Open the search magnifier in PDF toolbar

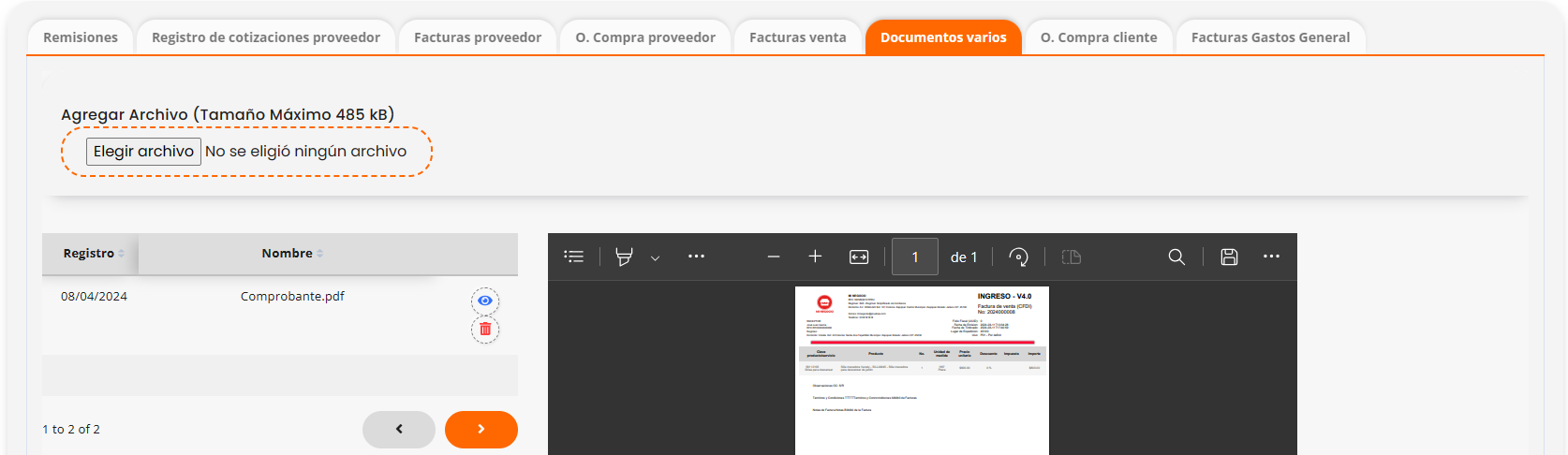(x=1176, y=257)
